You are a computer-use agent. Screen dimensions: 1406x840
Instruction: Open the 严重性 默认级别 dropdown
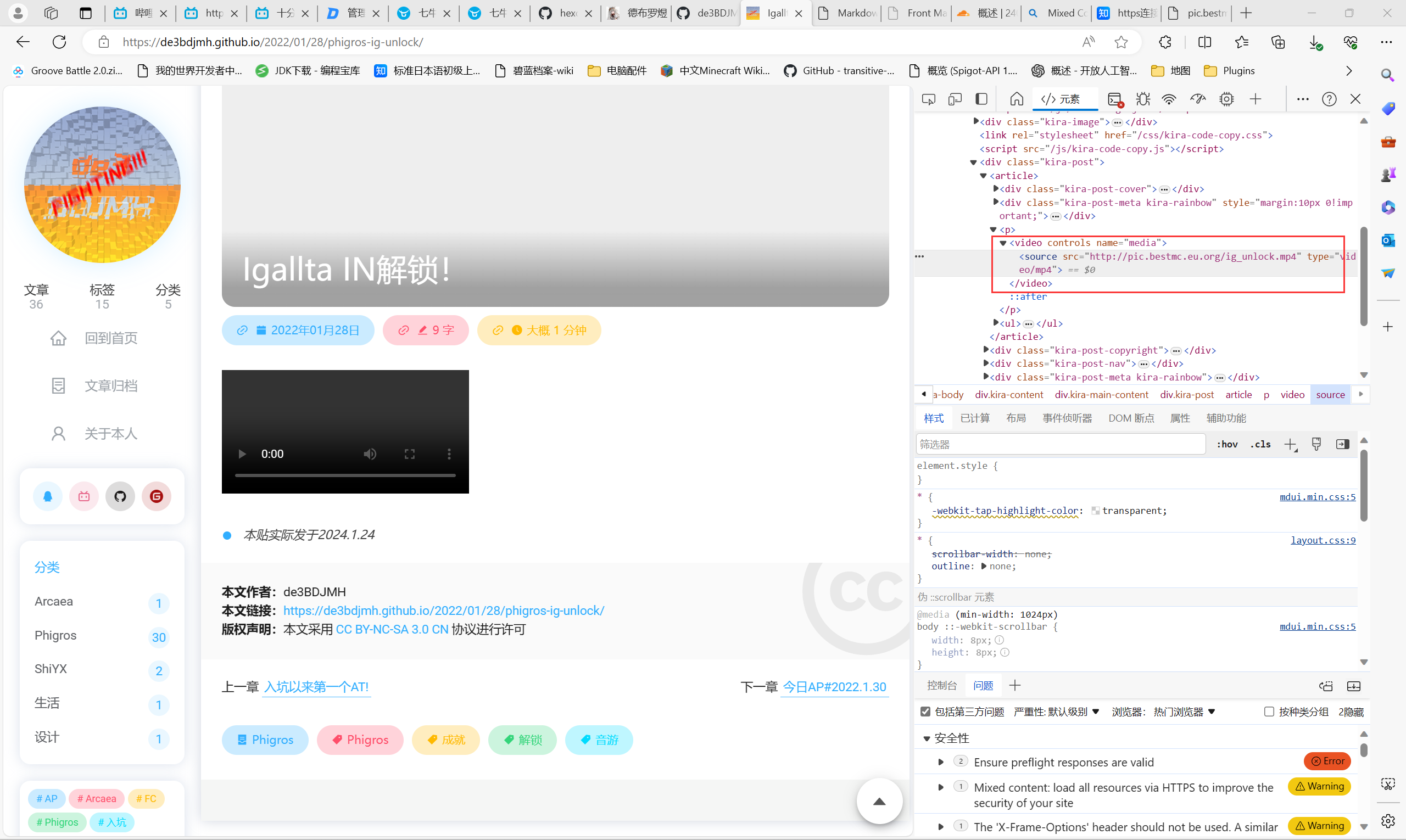point(1057,712)
